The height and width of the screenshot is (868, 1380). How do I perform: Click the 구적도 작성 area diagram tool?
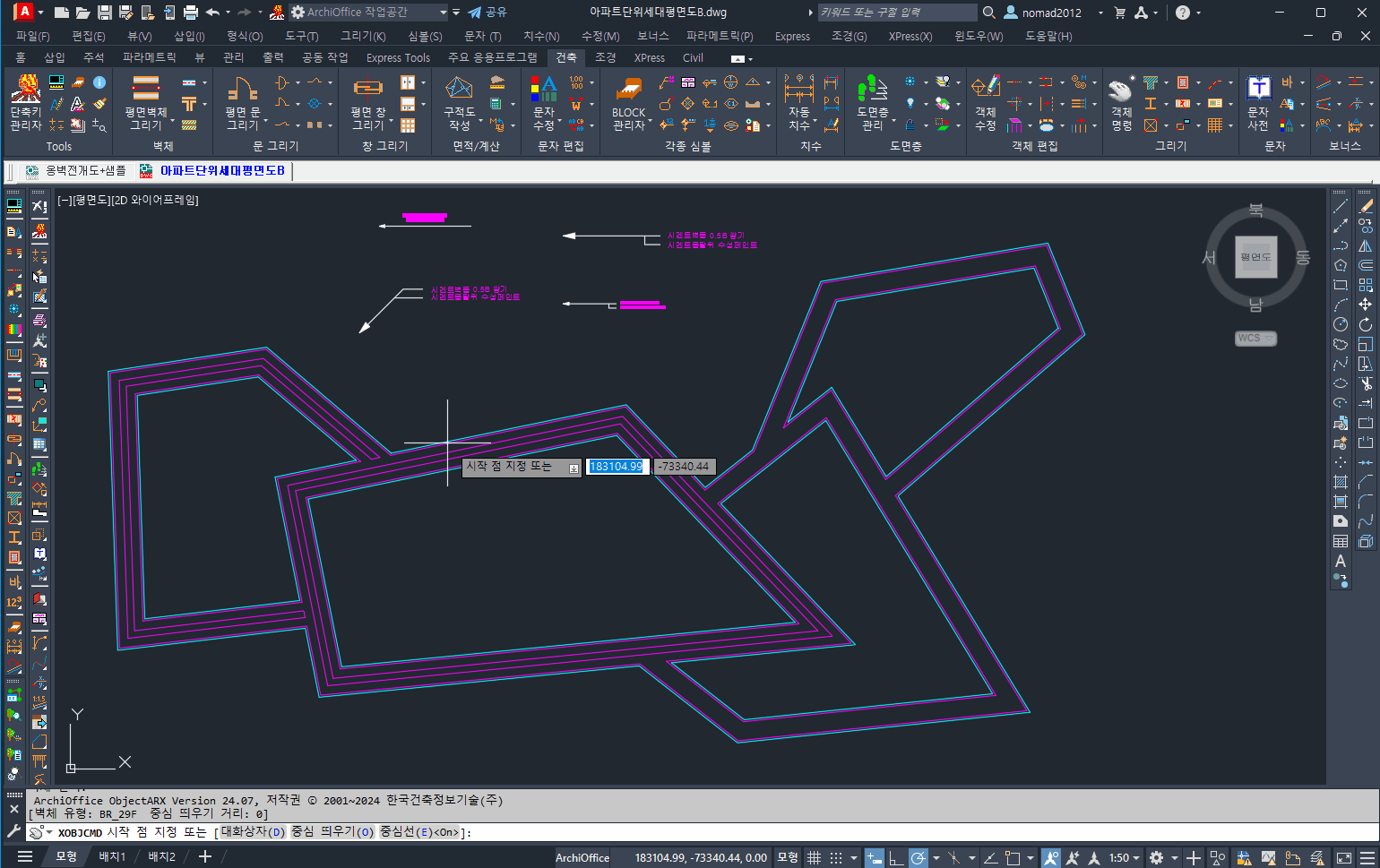coord(460,102)
